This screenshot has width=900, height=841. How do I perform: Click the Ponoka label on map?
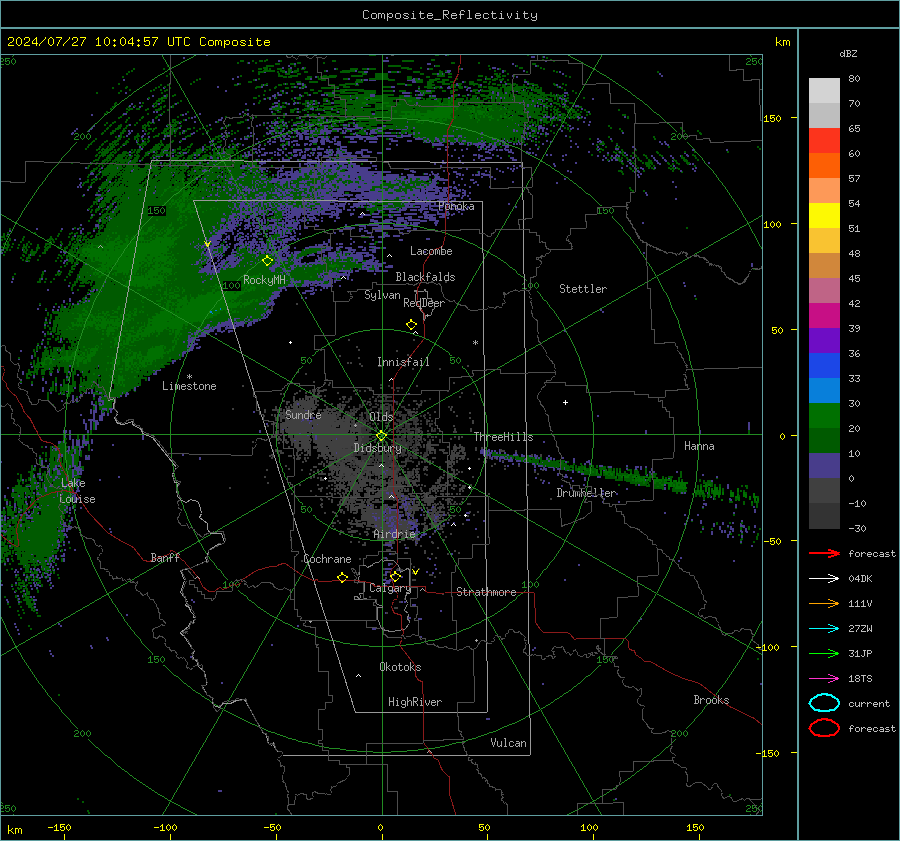[456, 206]
